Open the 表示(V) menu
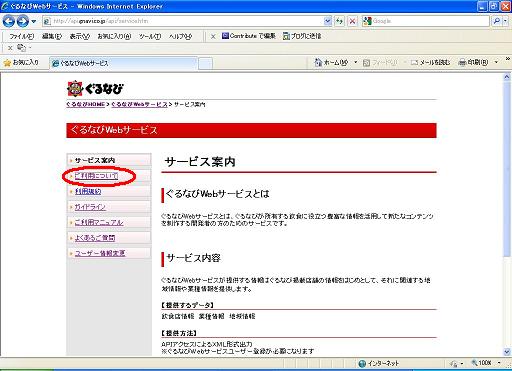512x371 pixels. tap(79, 36)
